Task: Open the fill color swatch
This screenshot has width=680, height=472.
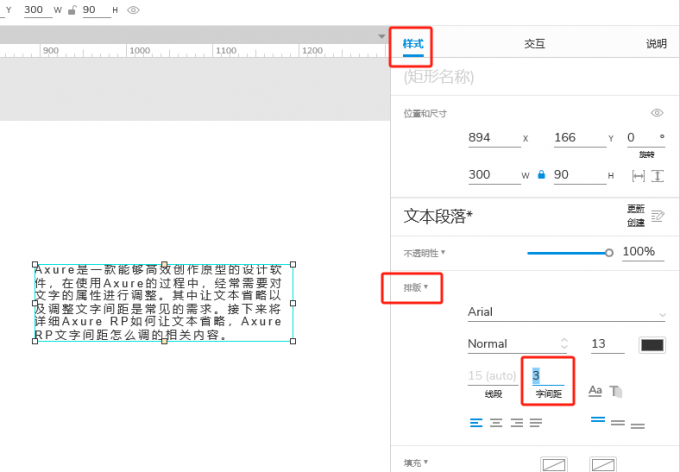Action: [554, 465]
